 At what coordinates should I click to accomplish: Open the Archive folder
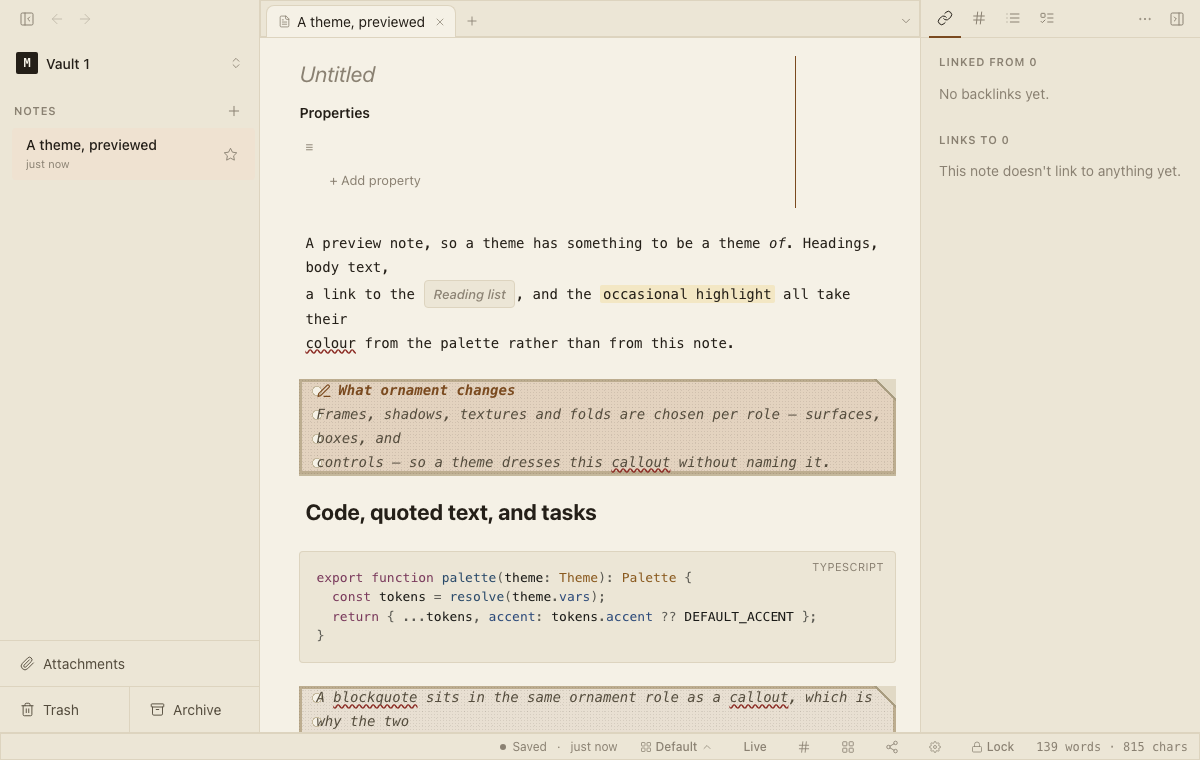[195, 710]
